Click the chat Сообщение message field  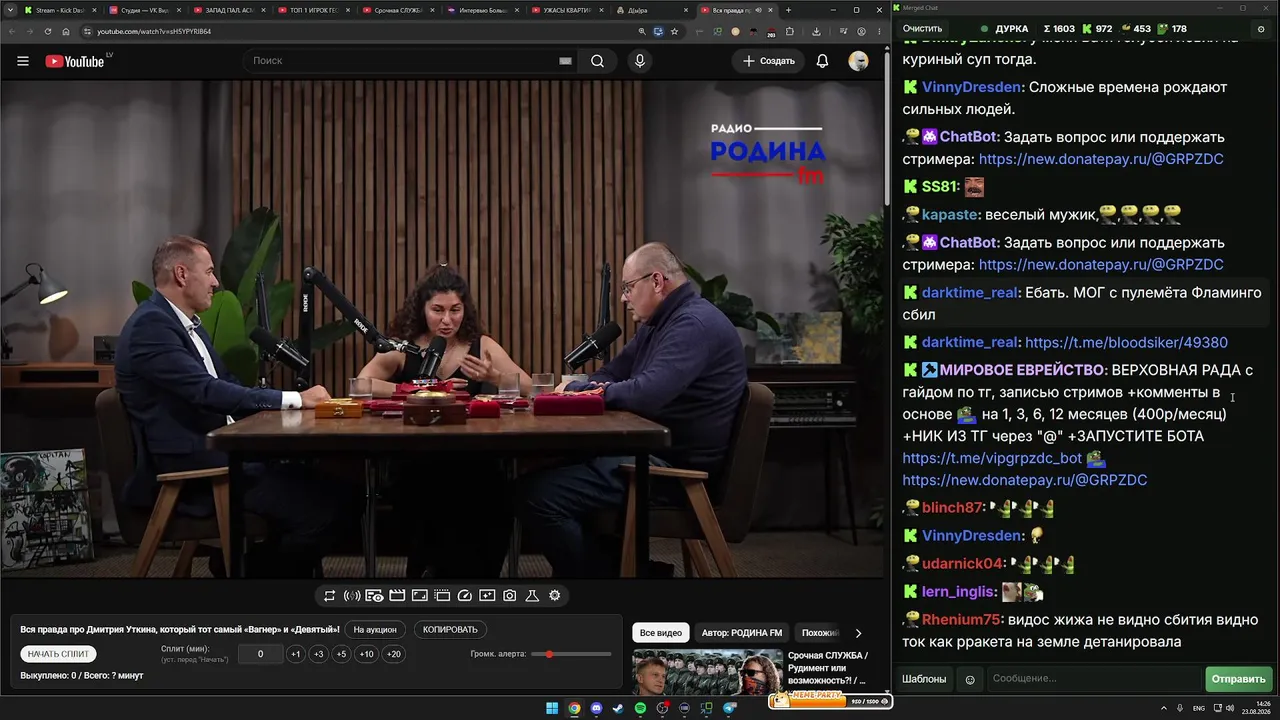(x=1094, y=679)
